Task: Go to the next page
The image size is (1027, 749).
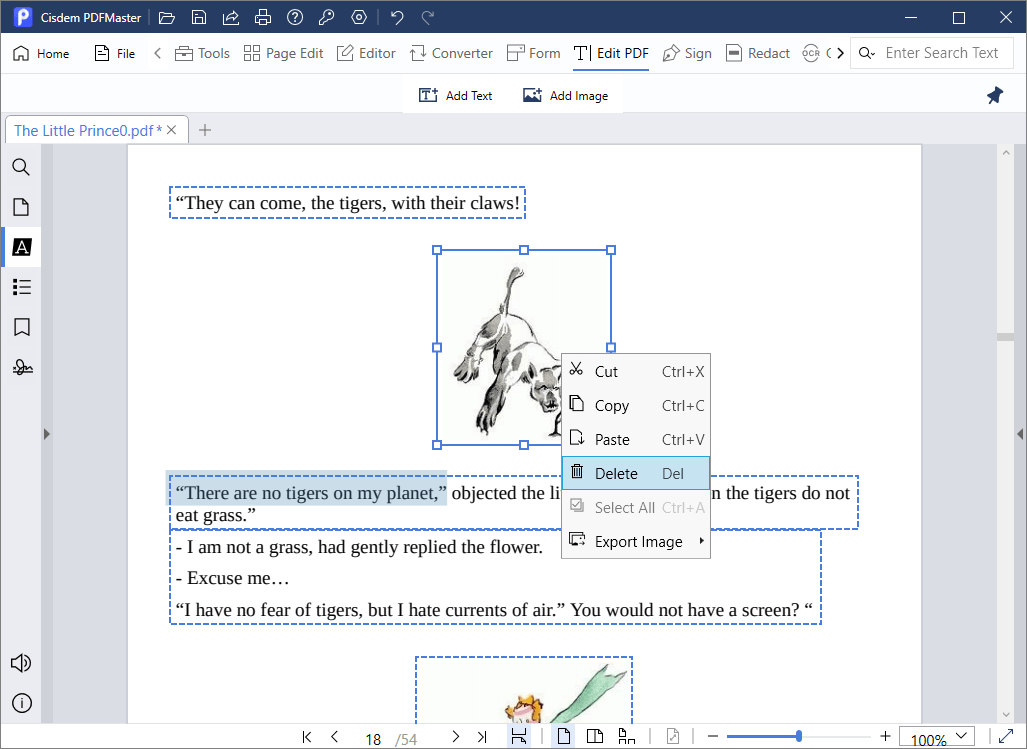Action: click(456, 737)
